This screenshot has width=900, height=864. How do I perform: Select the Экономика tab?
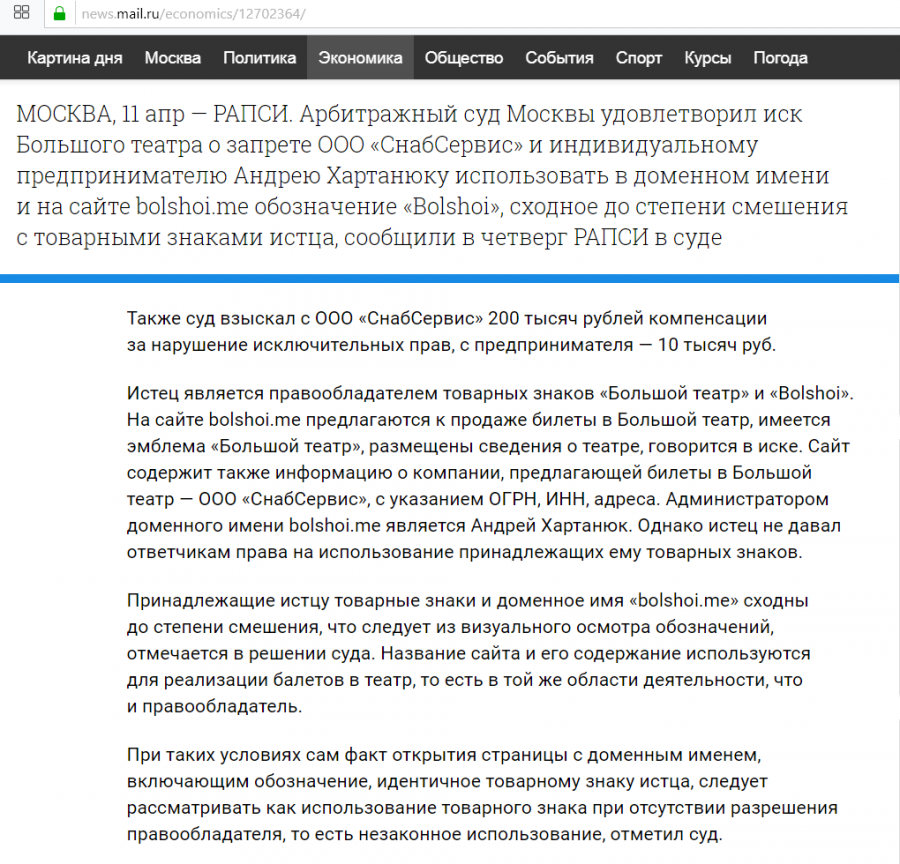tap(360, 57)
